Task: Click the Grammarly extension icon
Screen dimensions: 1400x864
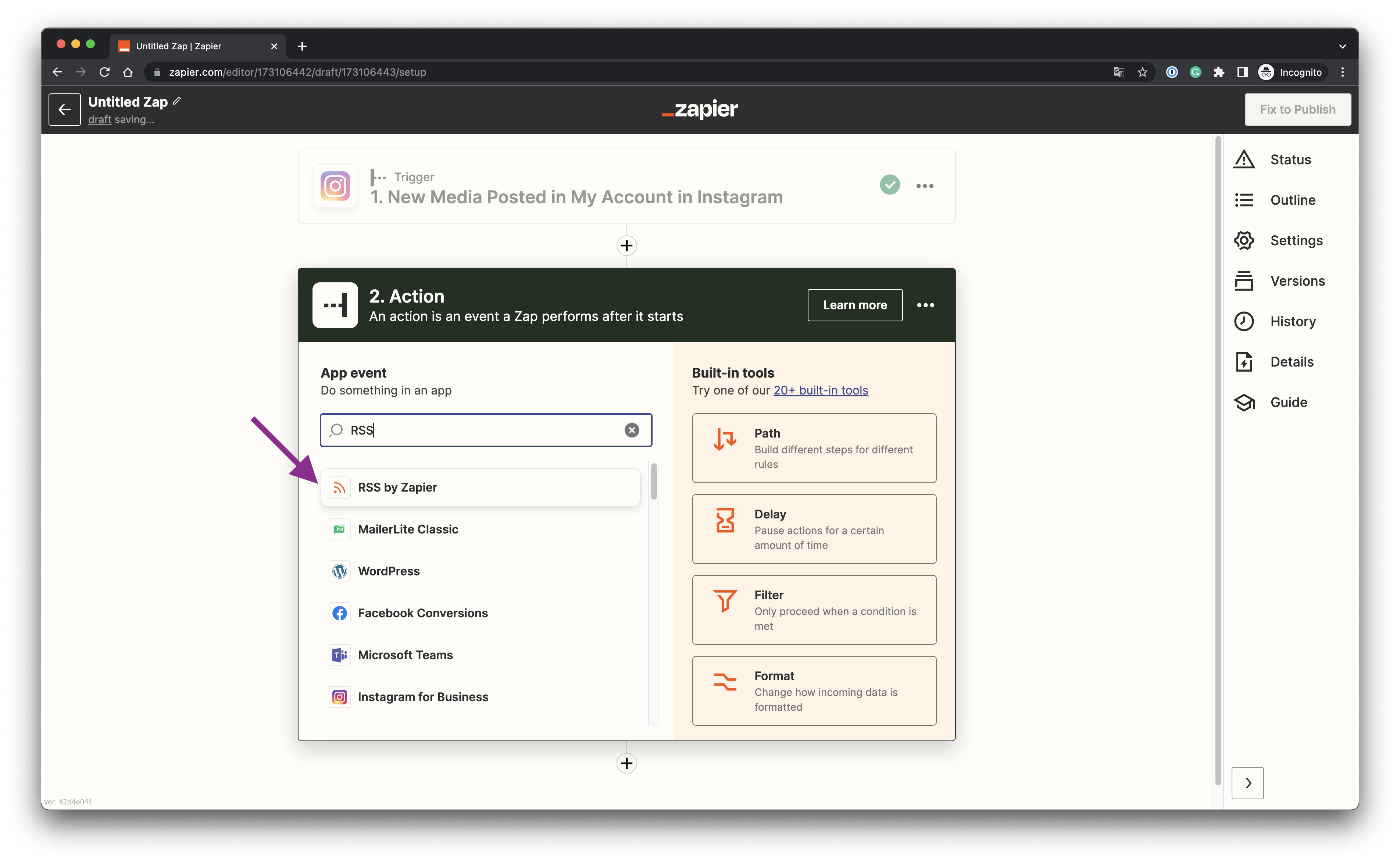Action: click(x=1195, y=72)
